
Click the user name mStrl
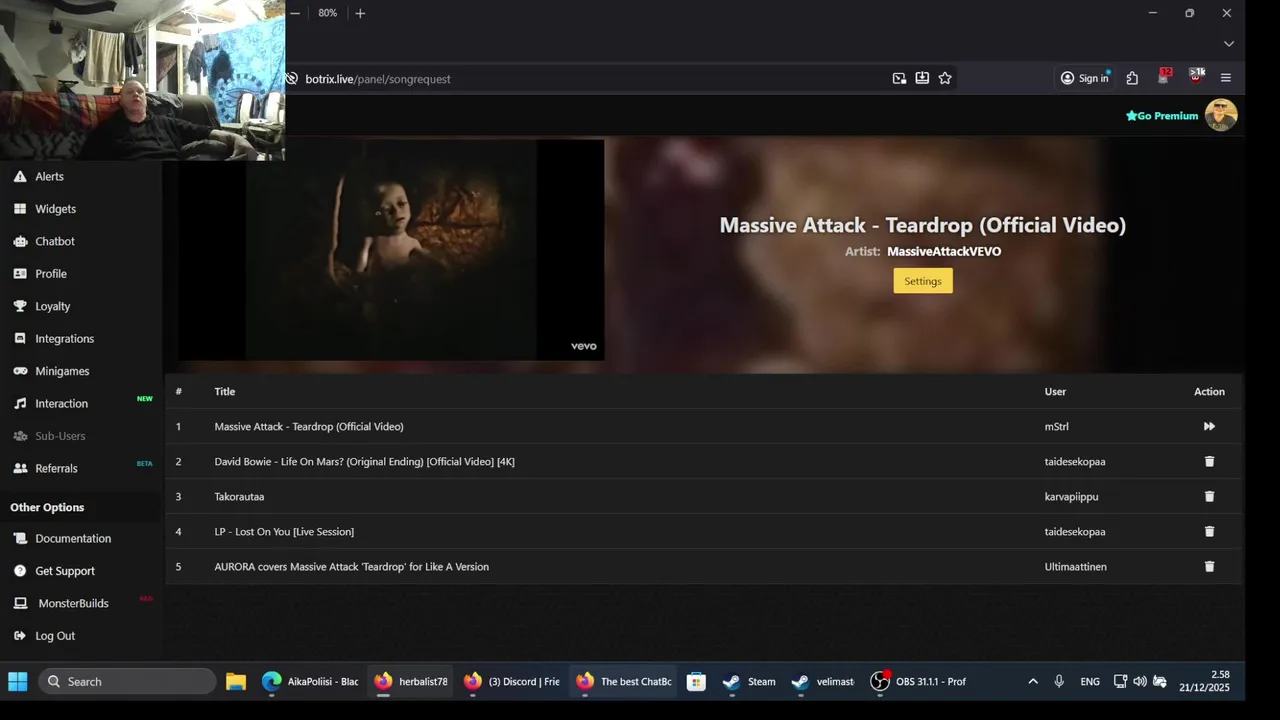click(1057, 426)
